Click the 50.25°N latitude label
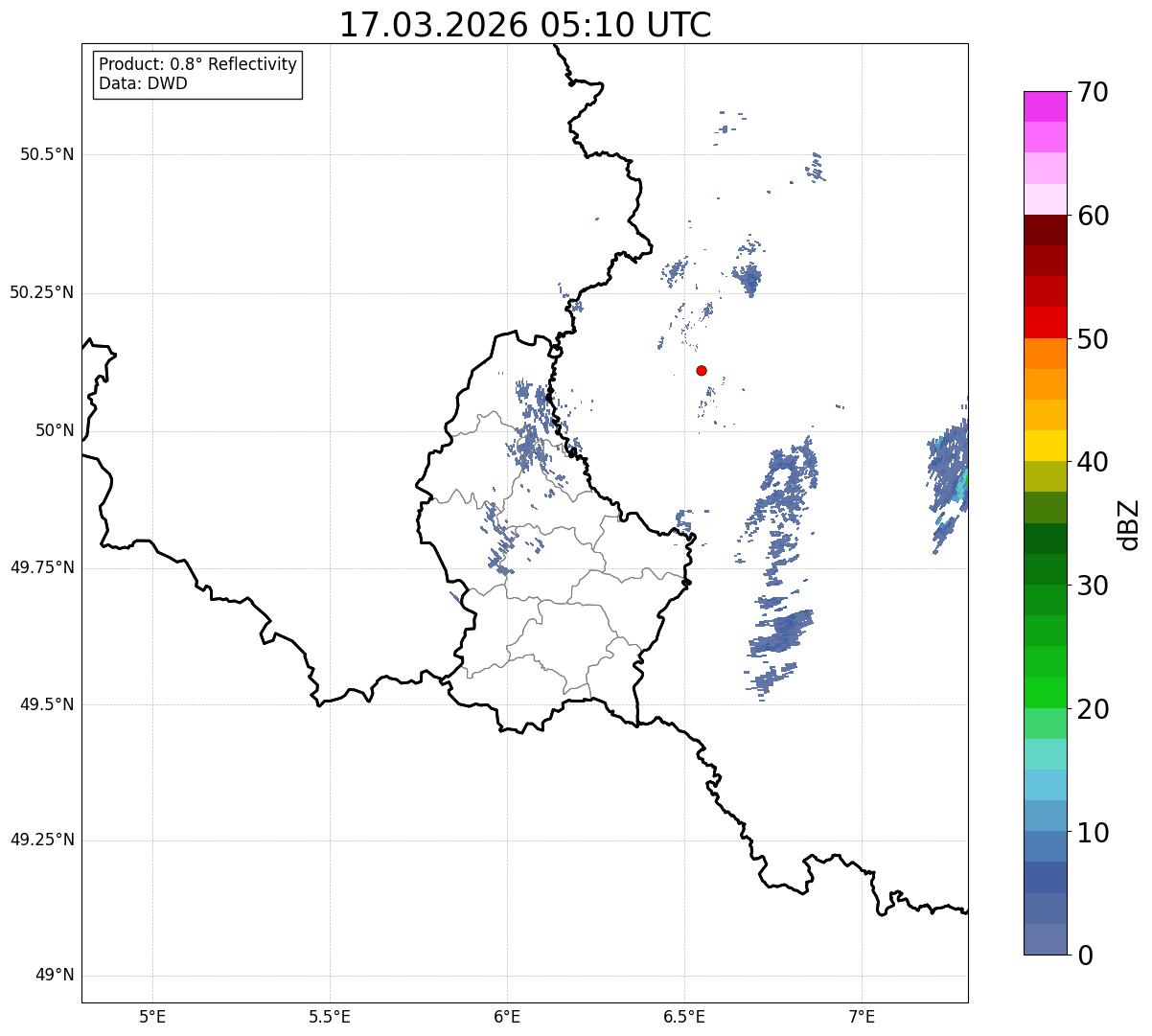The height and width of the screenshot is (1036, 1152). tap(41, 292)
